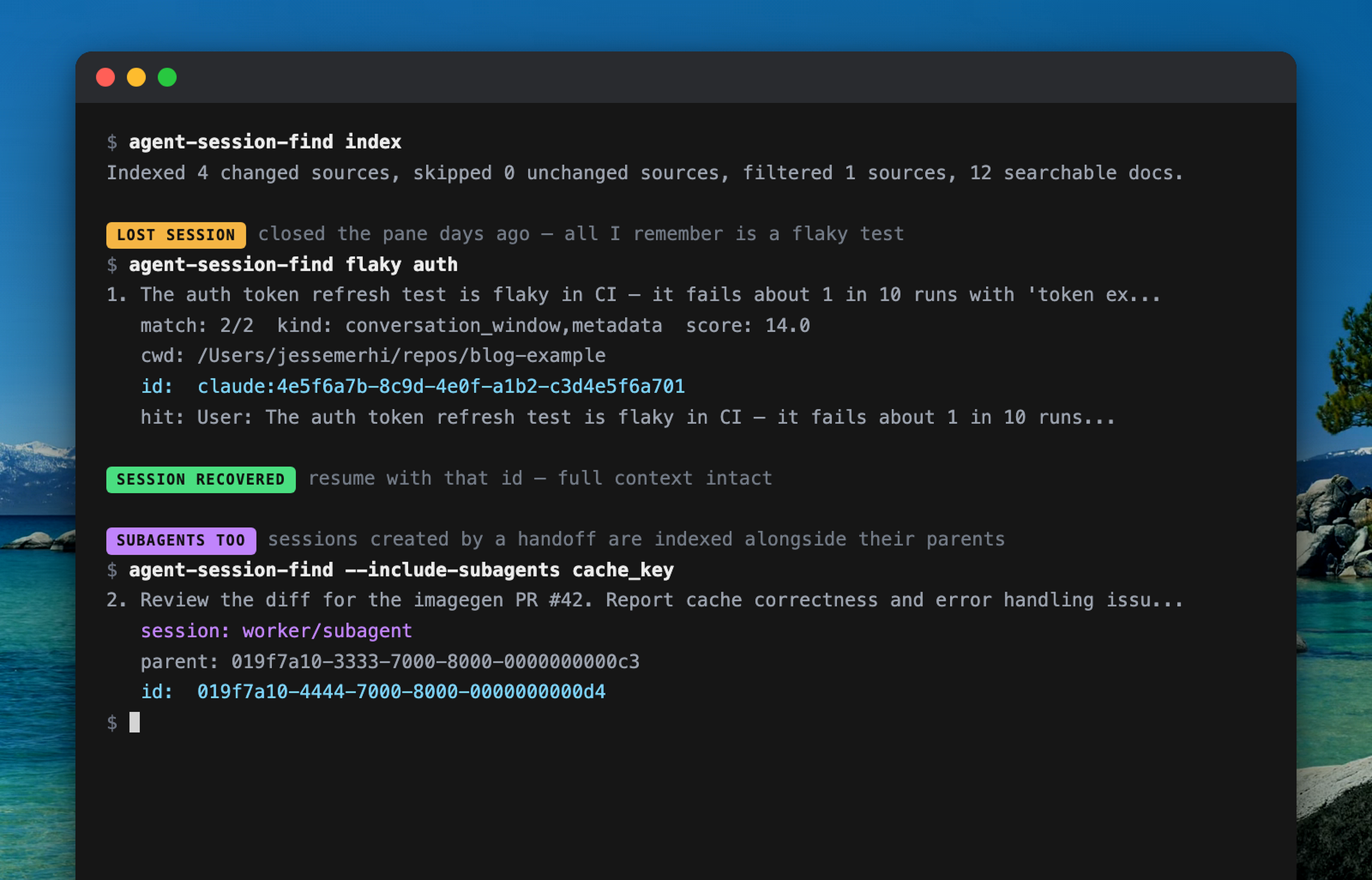The height and width of the screenshot is (880, 1372).
Task: Close the terminal window with the red button
Action: pyautogui.click(x=105, y=77)
